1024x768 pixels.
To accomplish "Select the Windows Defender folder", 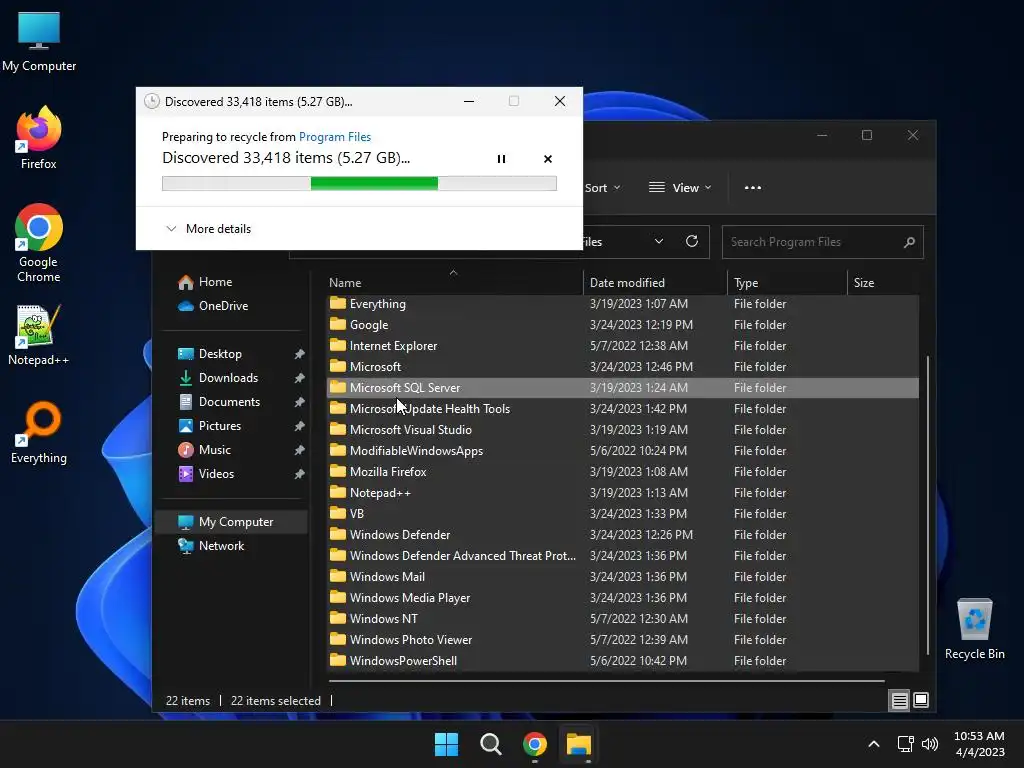I will [622, 535].
